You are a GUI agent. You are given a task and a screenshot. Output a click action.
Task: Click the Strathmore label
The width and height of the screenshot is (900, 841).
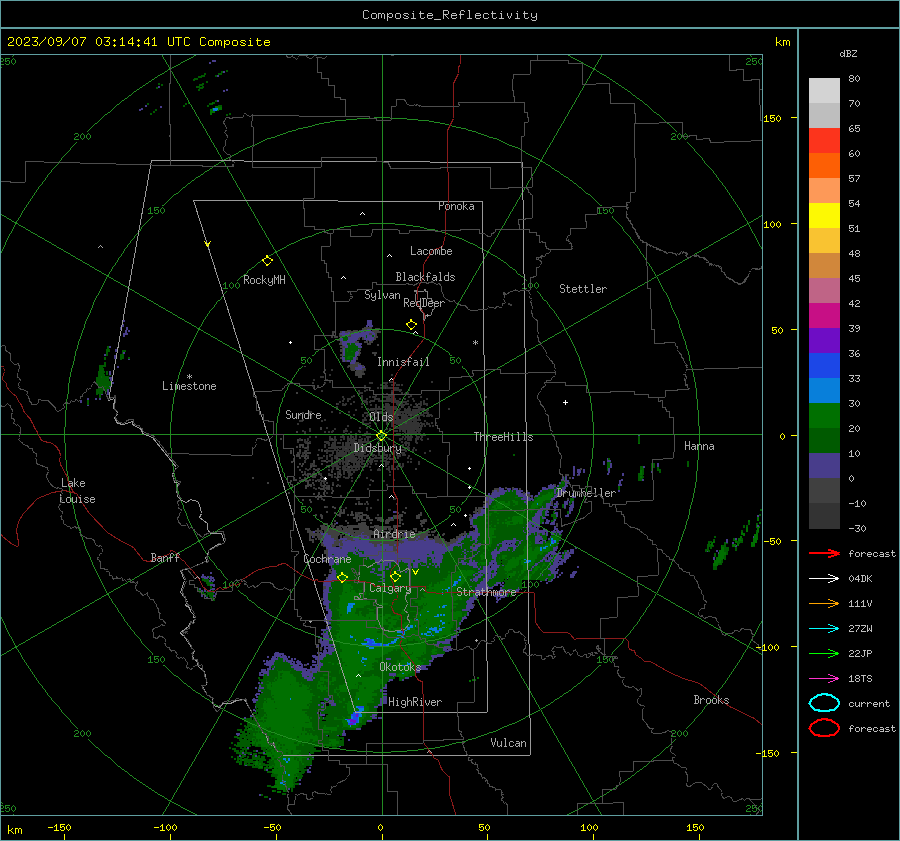[487, 592]
